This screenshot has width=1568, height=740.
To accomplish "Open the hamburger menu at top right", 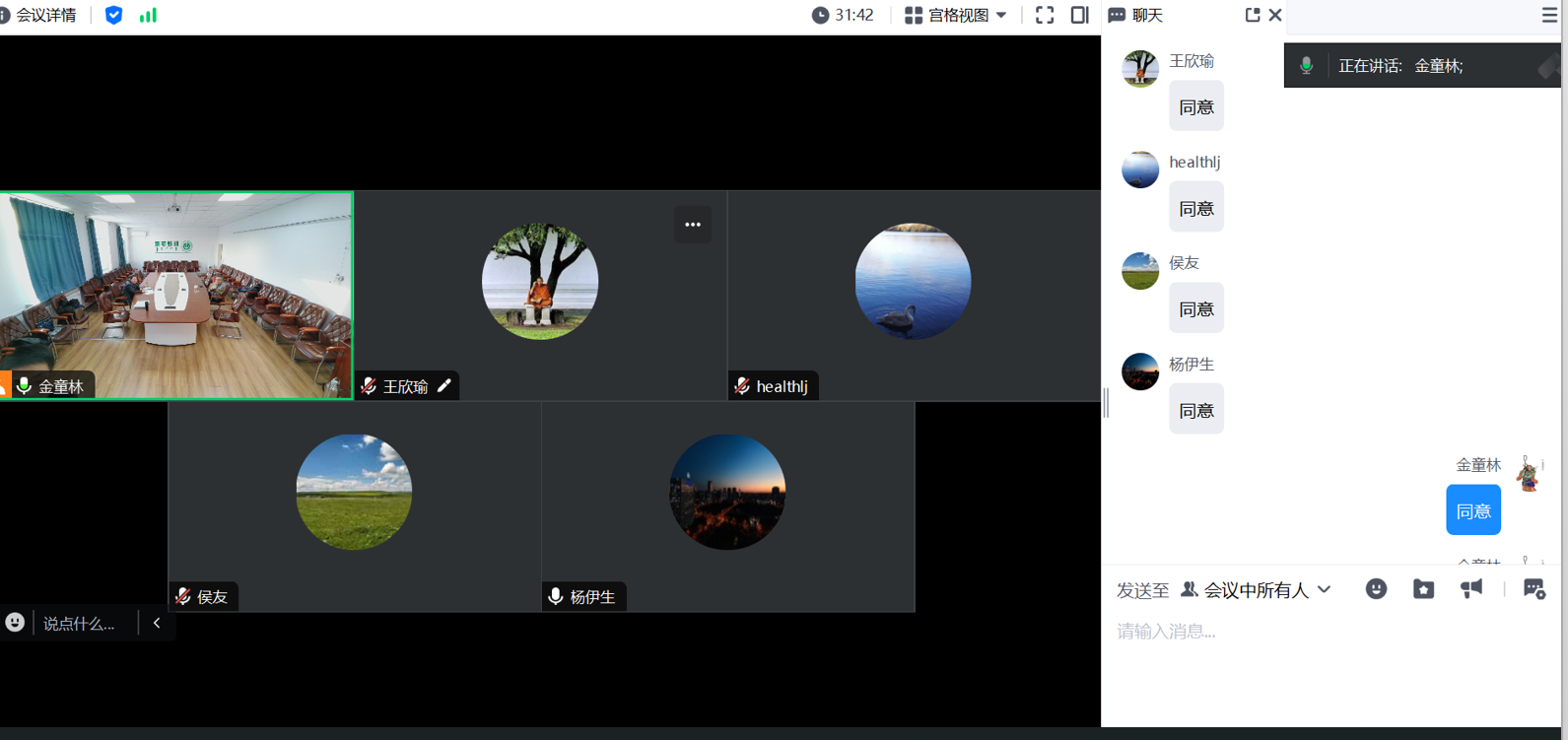I will [1548, 15].
